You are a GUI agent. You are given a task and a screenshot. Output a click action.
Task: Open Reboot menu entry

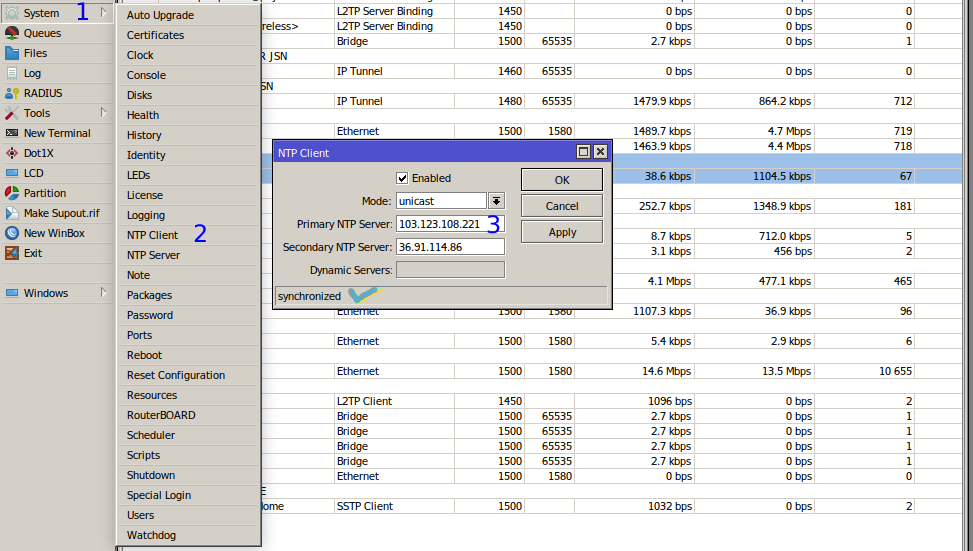click(189, 355)
